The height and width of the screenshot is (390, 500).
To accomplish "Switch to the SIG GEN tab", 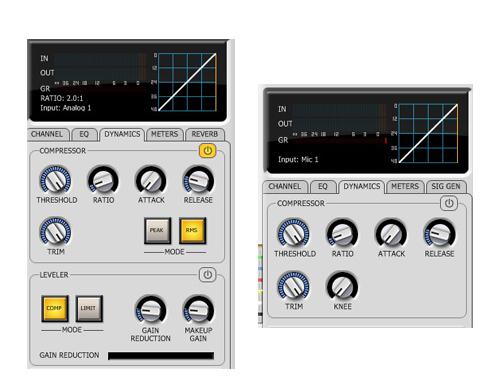I will pos(446,187).
